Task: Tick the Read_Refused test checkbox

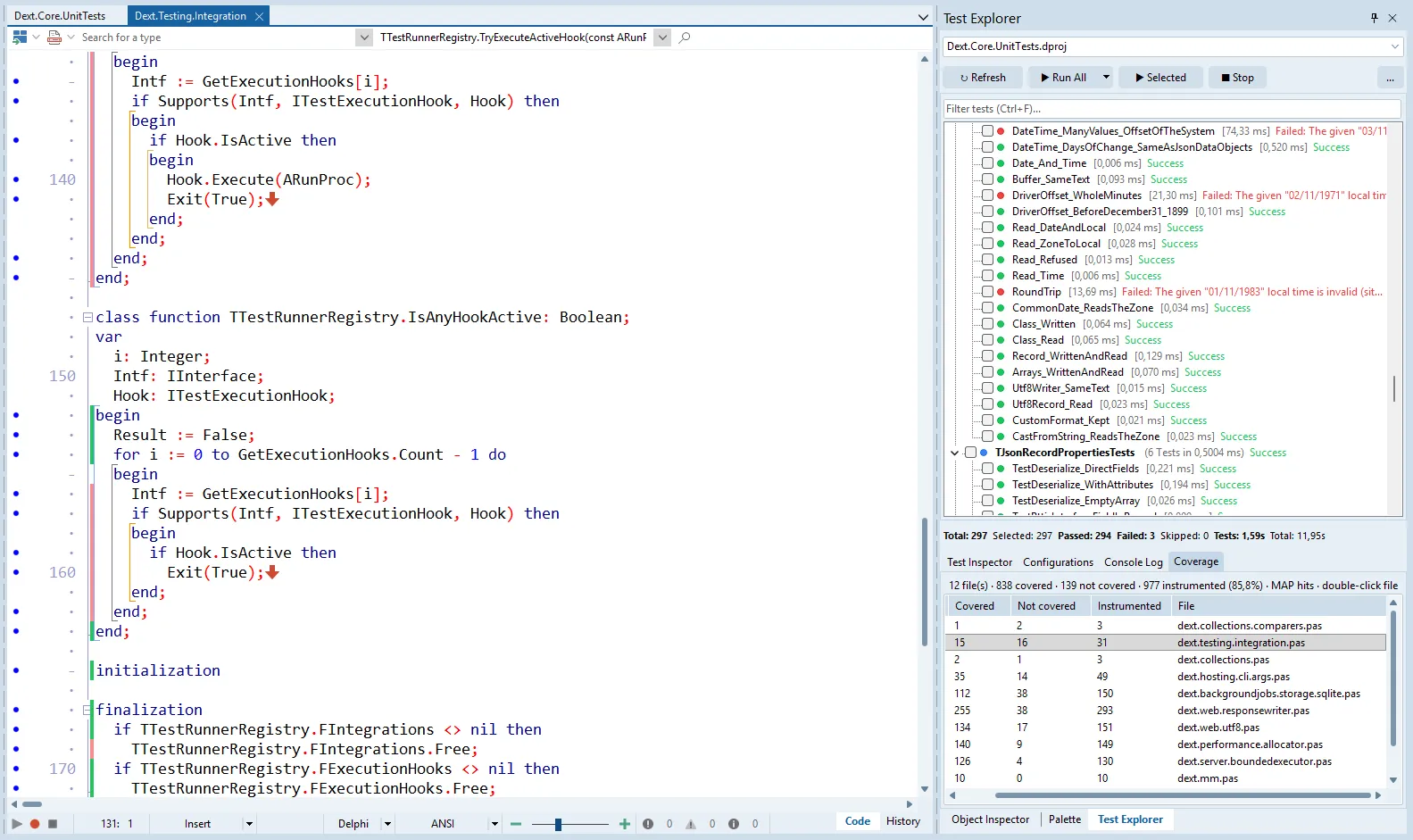Action: tap(987, 260)
